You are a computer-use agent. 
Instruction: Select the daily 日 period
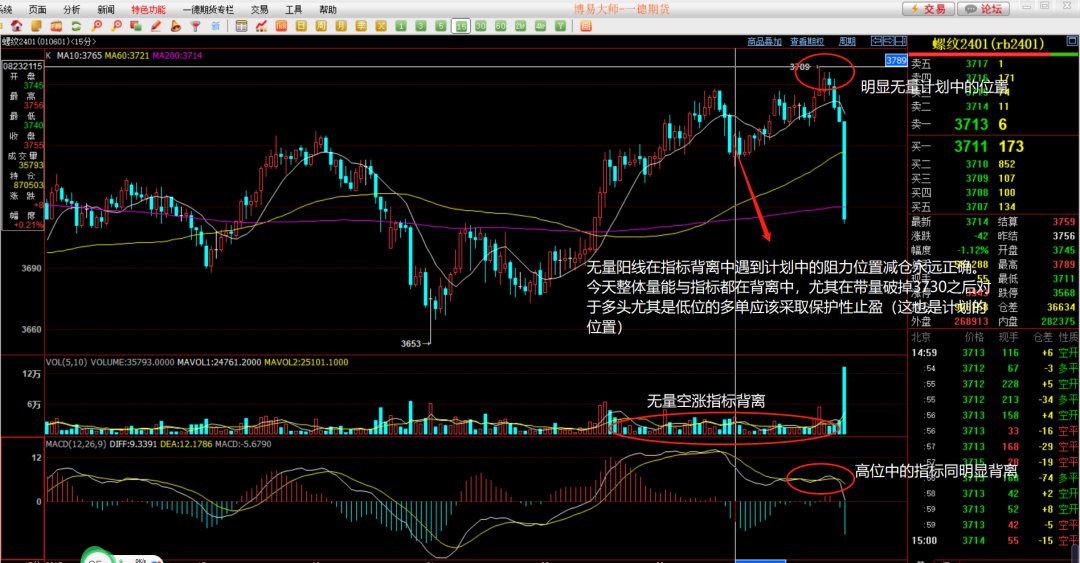pyautogui.click(x=301, y=26)
